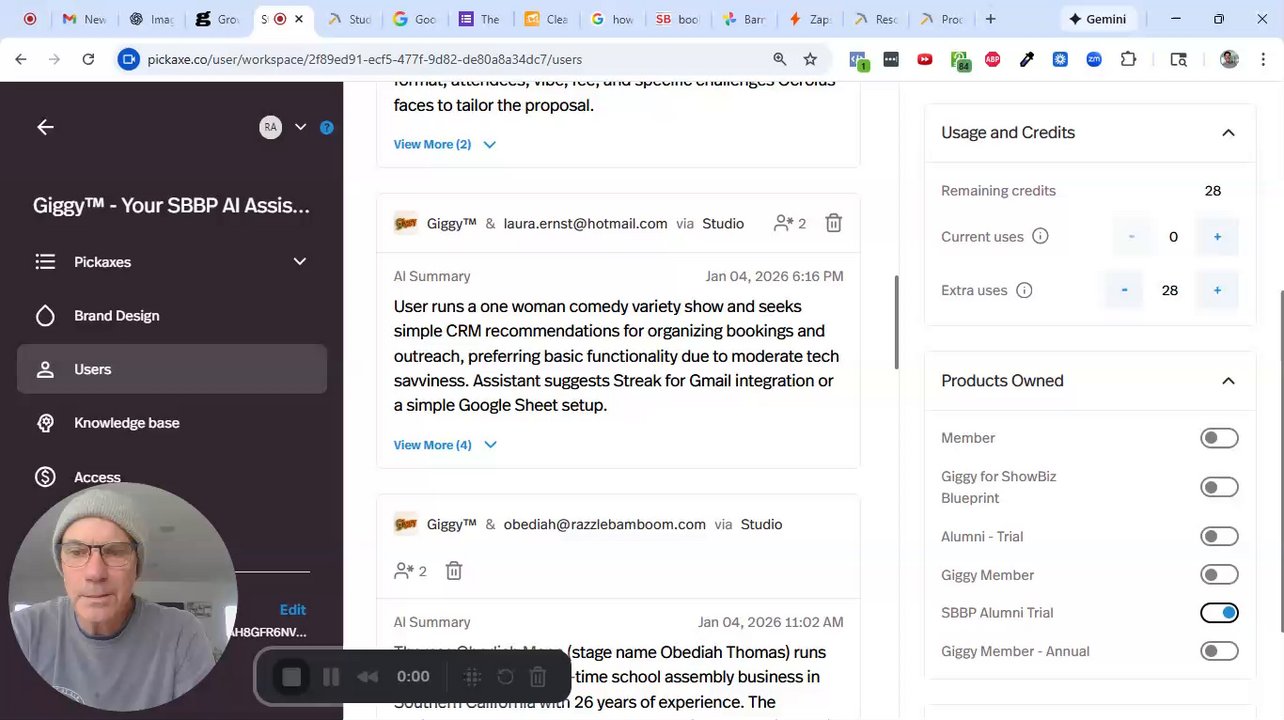The height and width of the screenshot is (720, 1284).
Task: Click the Access dollar icon
Action: (45, 477)
